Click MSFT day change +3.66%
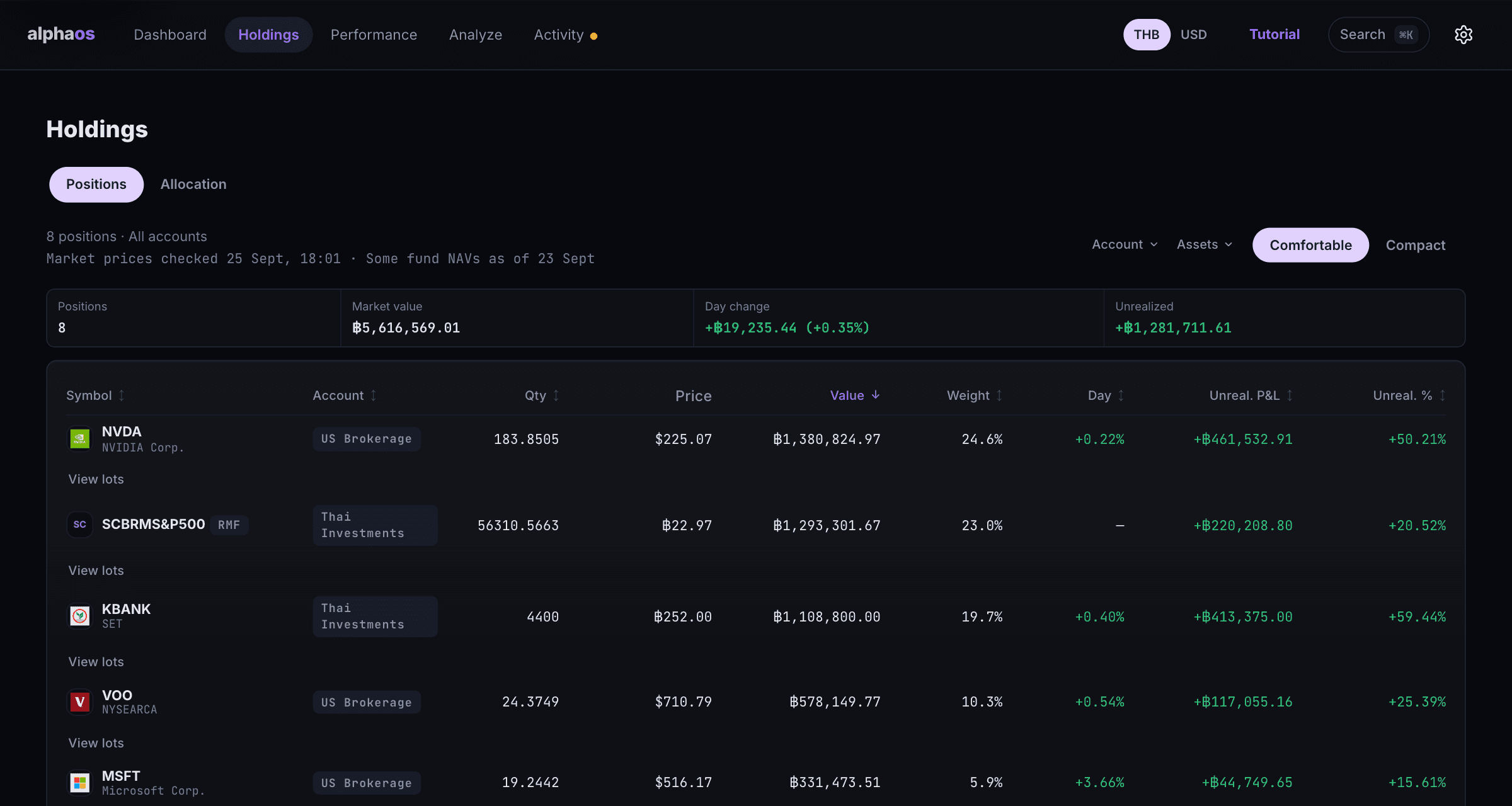This screenshot has height=806, width=1512. point(1099,782)
